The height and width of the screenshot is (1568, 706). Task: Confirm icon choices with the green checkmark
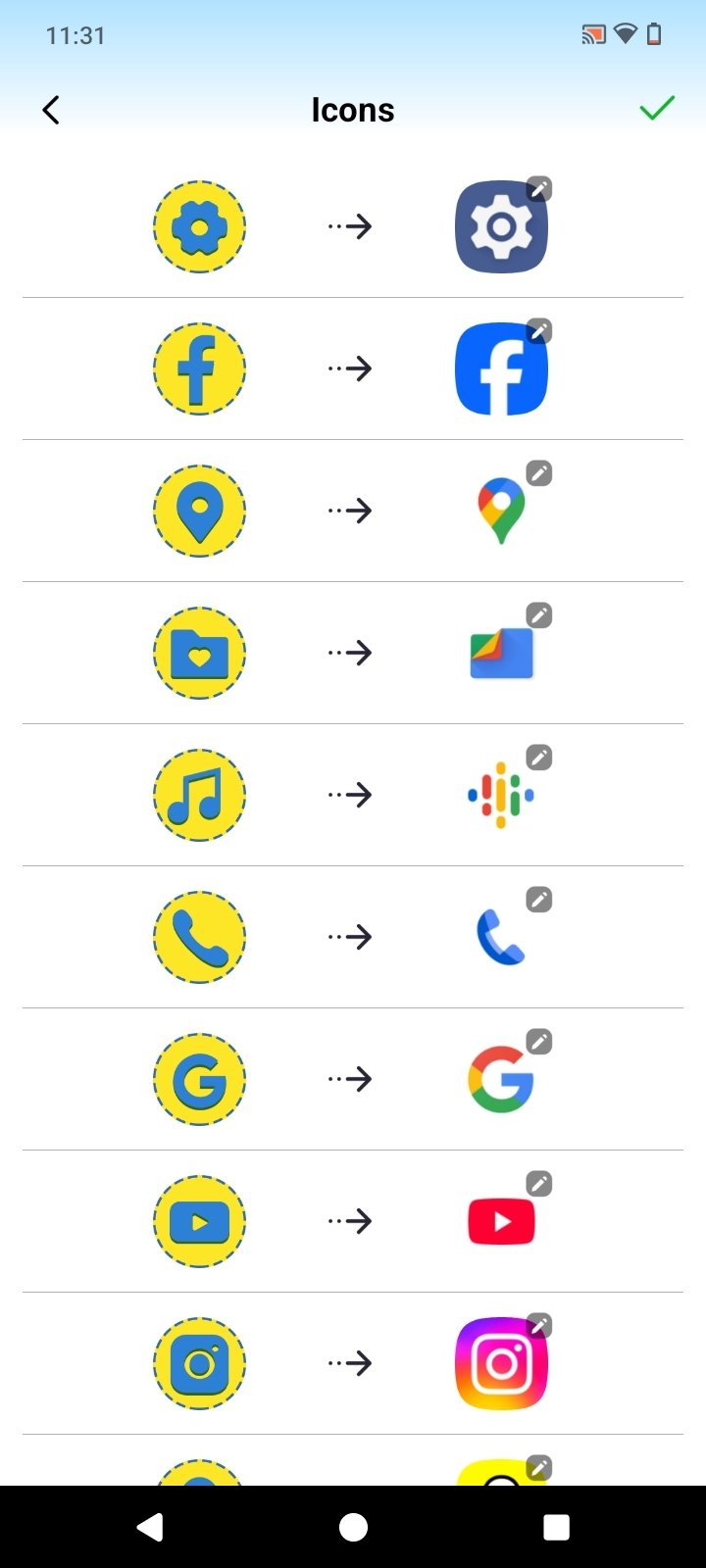click(x=656, y=108)
